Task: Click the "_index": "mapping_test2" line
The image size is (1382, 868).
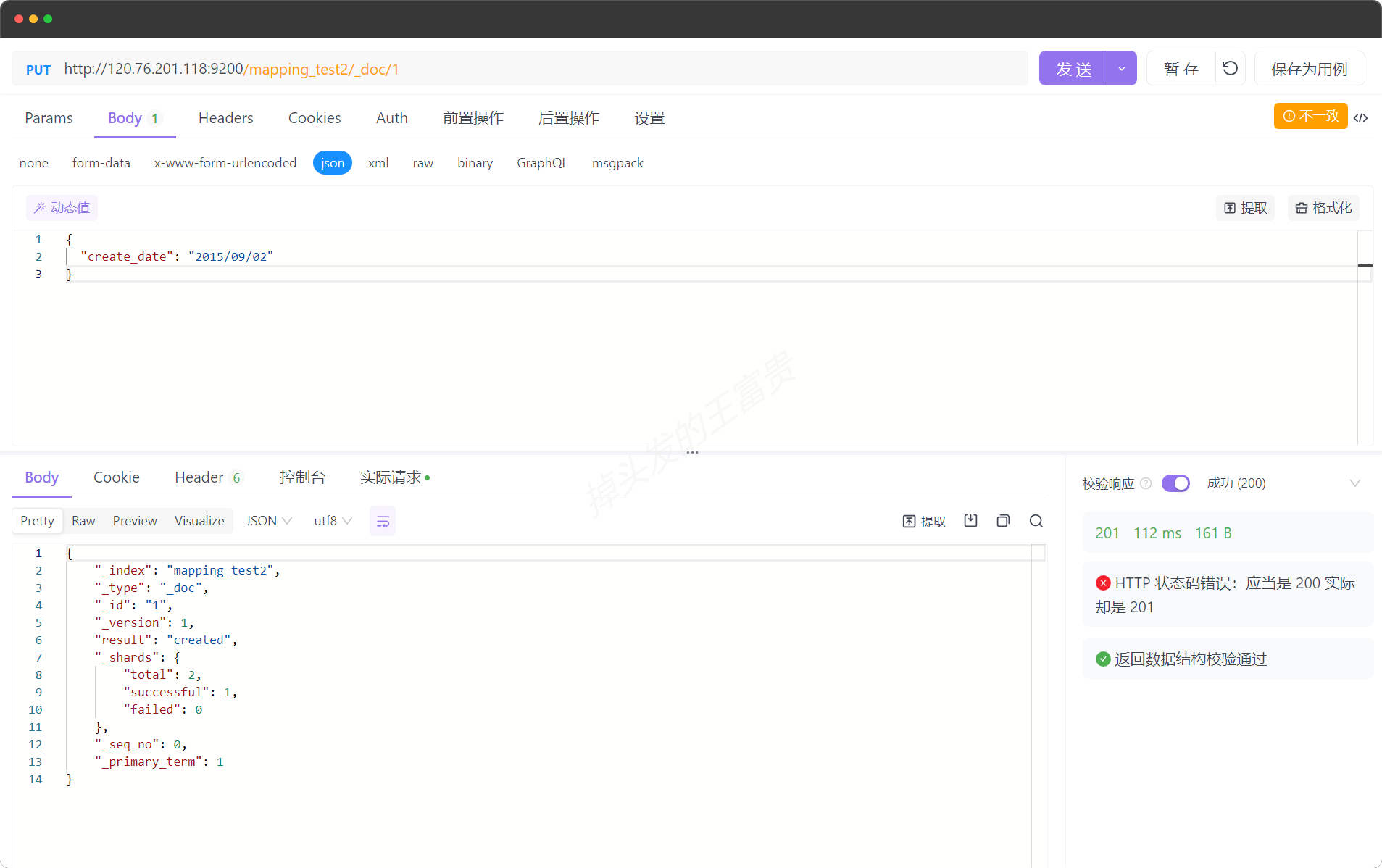Action: click(188, 570)
